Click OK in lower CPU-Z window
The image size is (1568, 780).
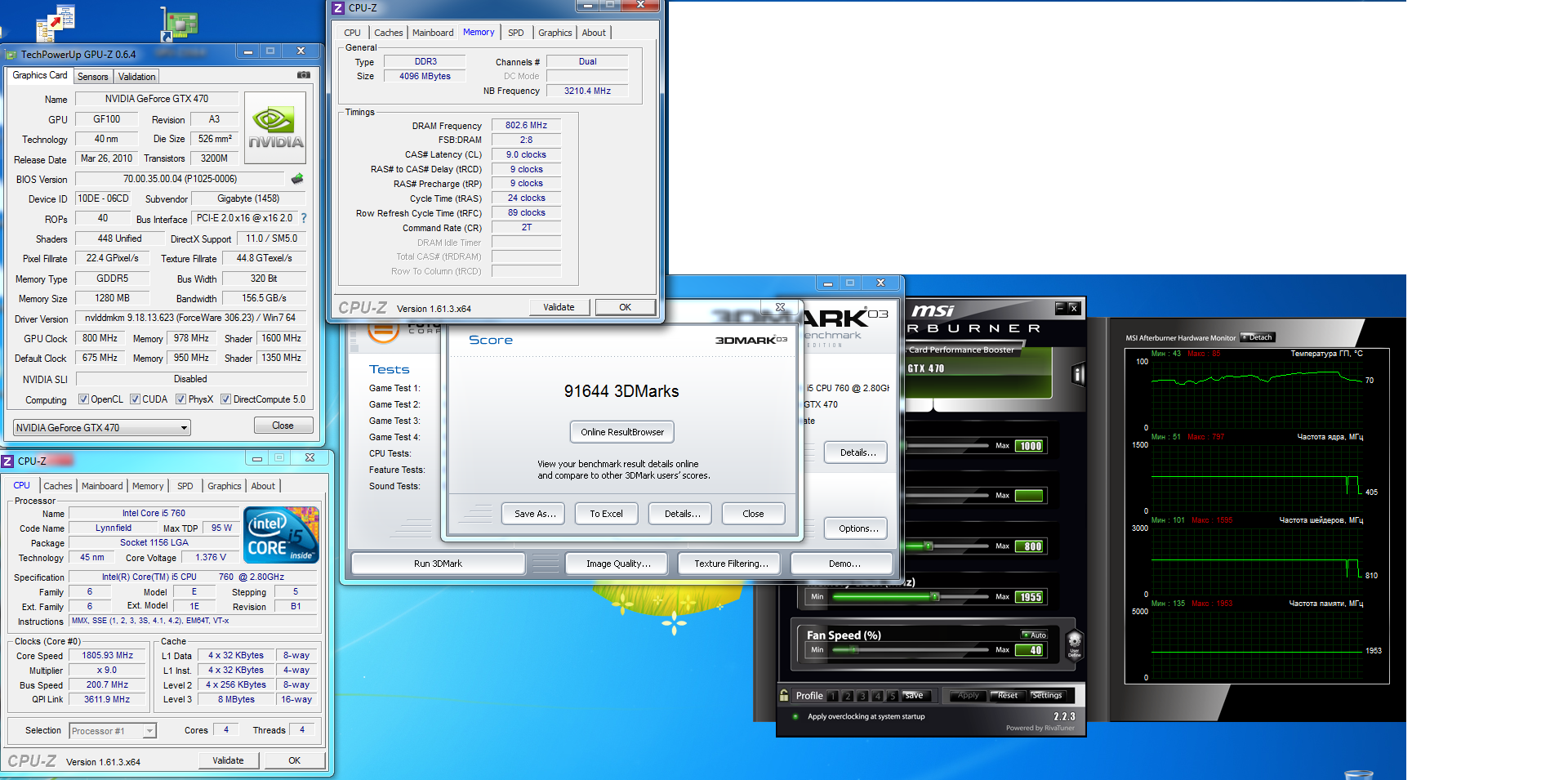(x=294, y=760)
